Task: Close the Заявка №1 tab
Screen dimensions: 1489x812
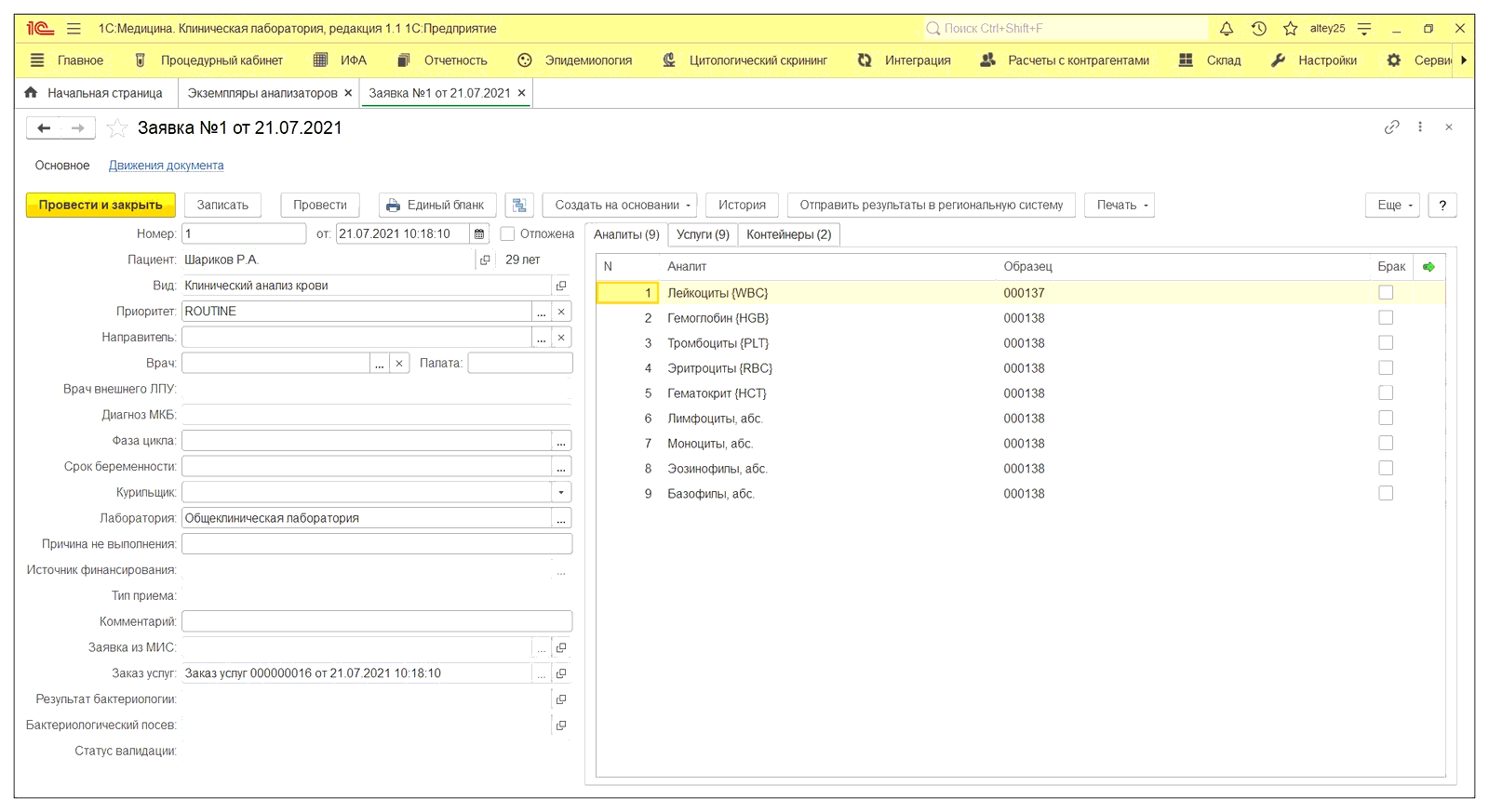Action: click(521, 93)
